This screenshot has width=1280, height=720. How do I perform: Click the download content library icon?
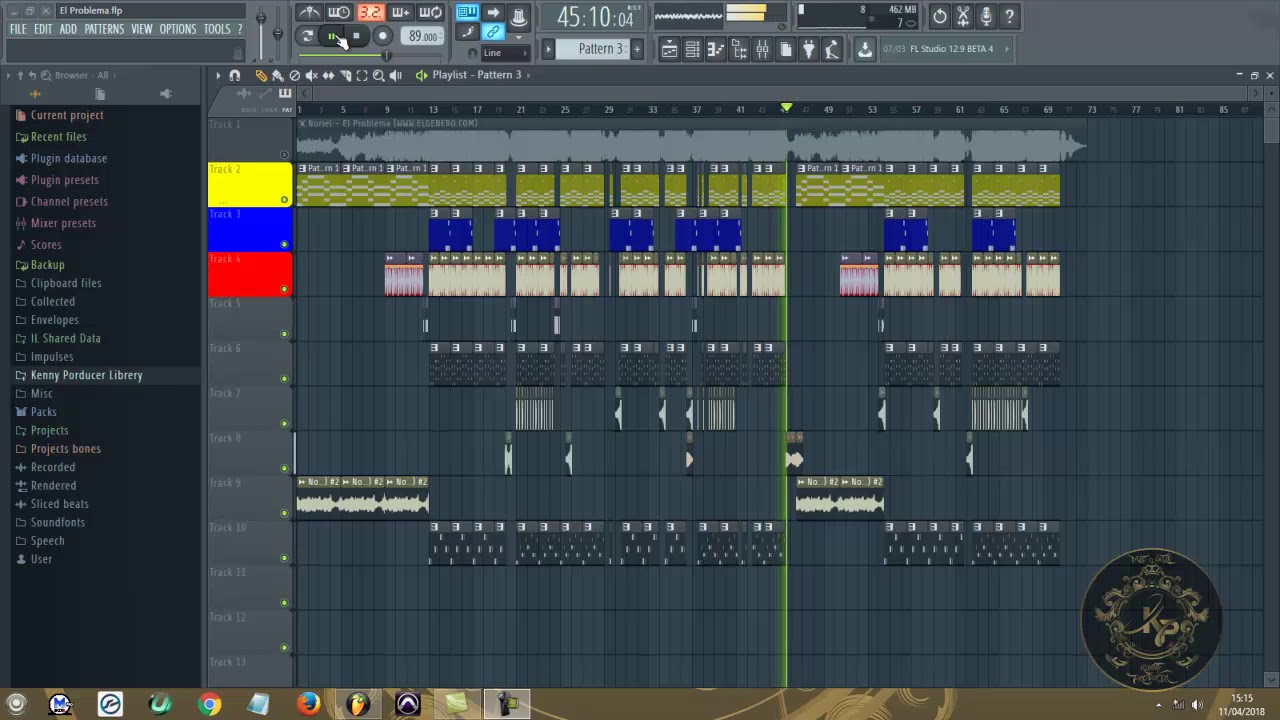tap(865, 49)
